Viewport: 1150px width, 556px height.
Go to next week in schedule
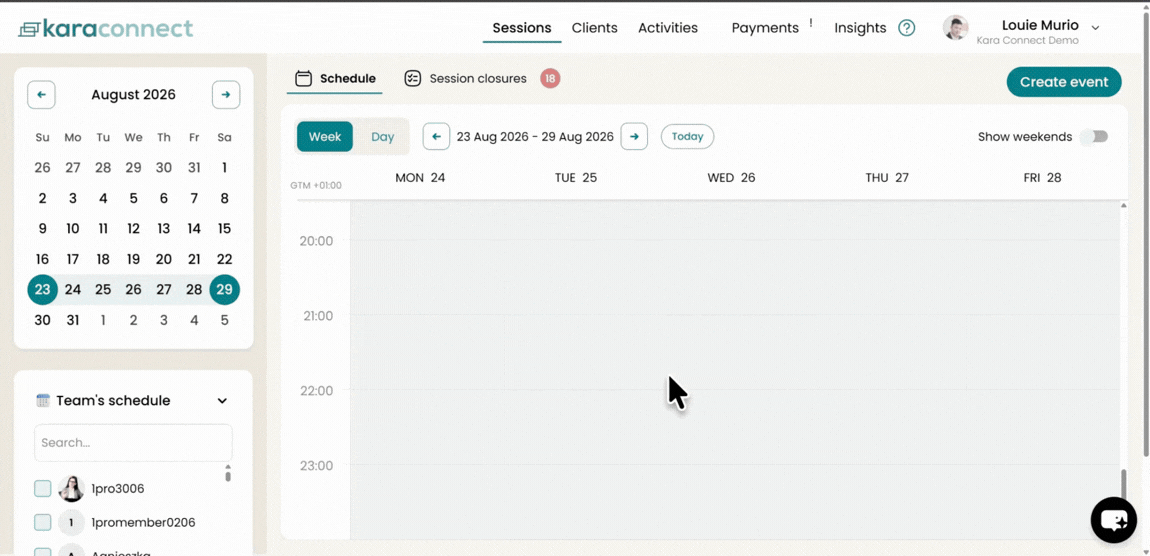coord(634,136)
